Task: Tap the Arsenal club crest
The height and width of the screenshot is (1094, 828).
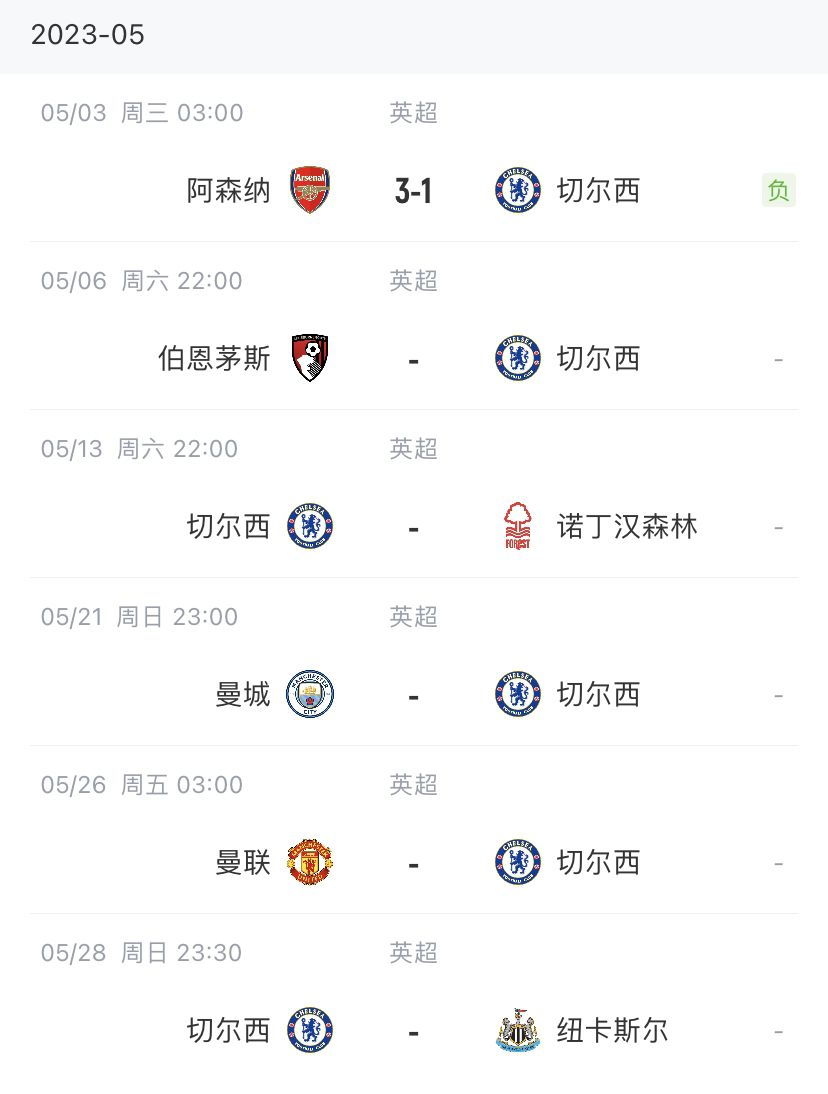Action: 310,190
